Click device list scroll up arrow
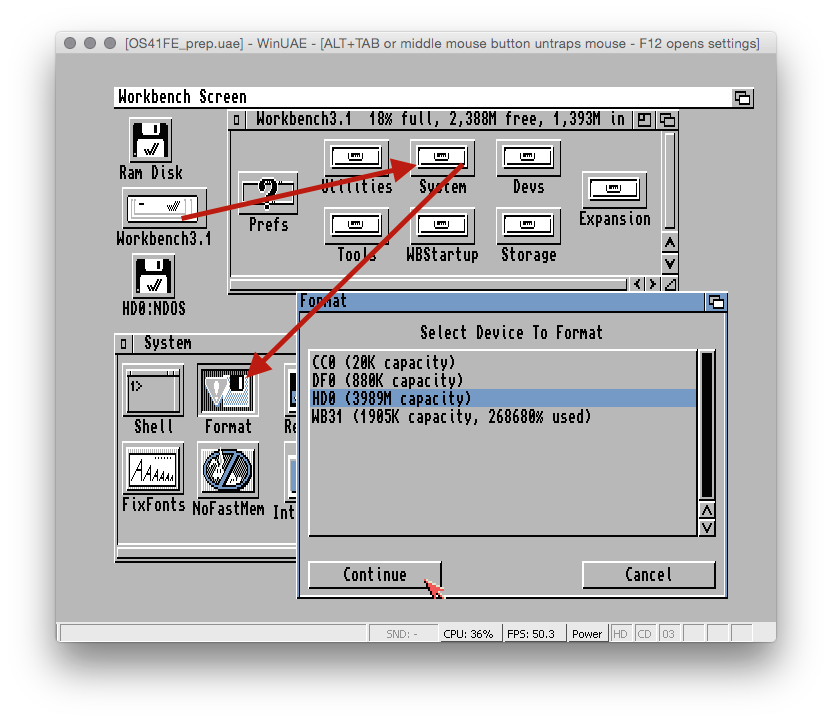832x722 pixels. pyautogui.click(x=707, y=510)
